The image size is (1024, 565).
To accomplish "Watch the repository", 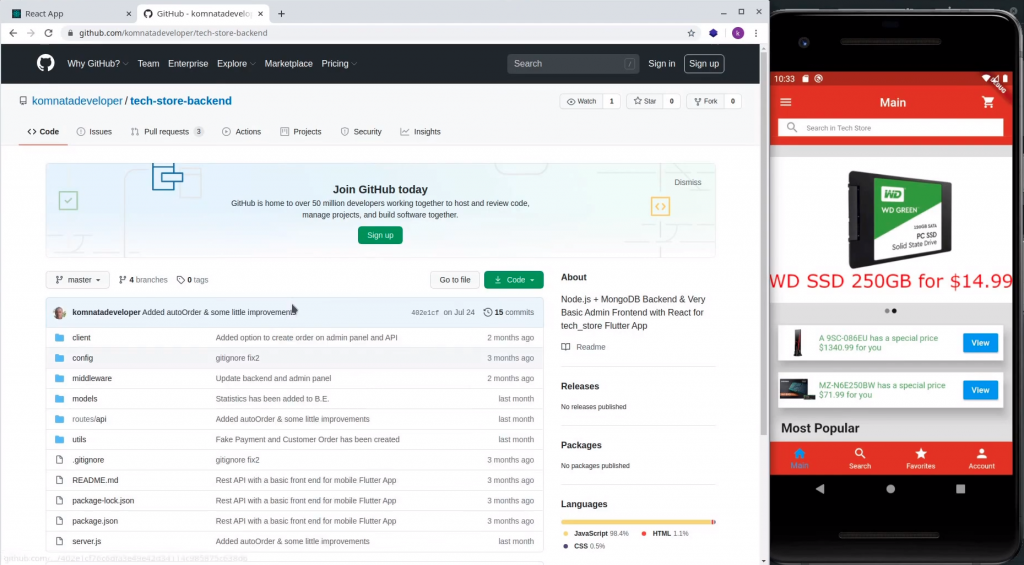I will (581, 101).
